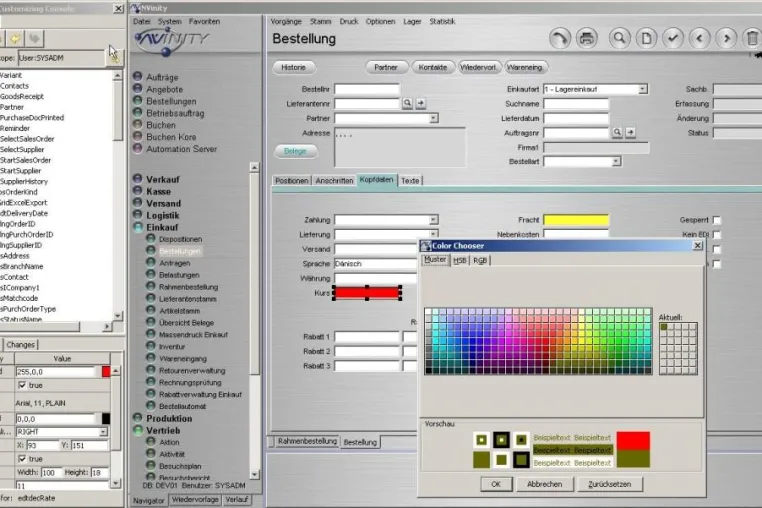
Task: Open the Bestellart dropdown
Action: pyautogui.click(x=616, y=161)
